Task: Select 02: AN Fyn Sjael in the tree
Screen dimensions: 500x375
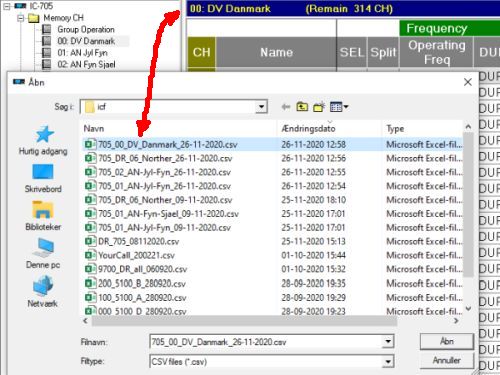Action: pyautogui.click(x=86, y=64)
